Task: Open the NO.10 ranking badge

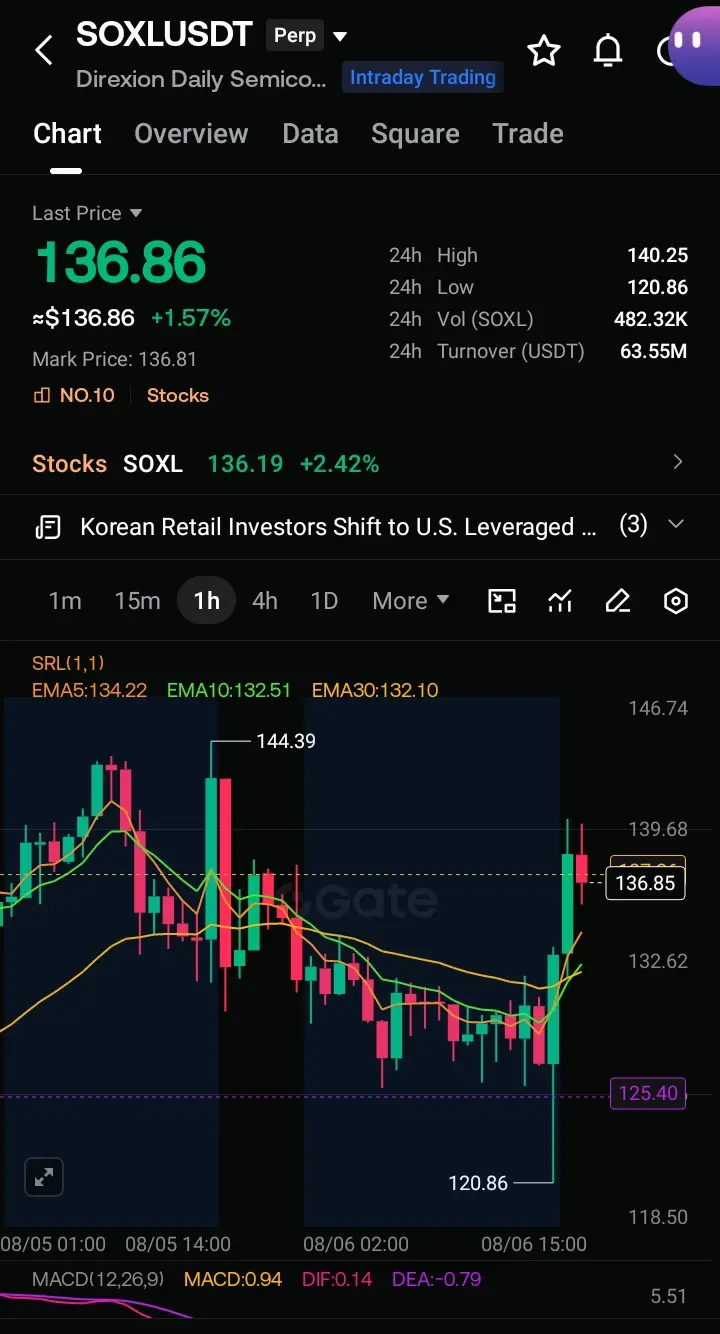Action: tap(74, 395)
